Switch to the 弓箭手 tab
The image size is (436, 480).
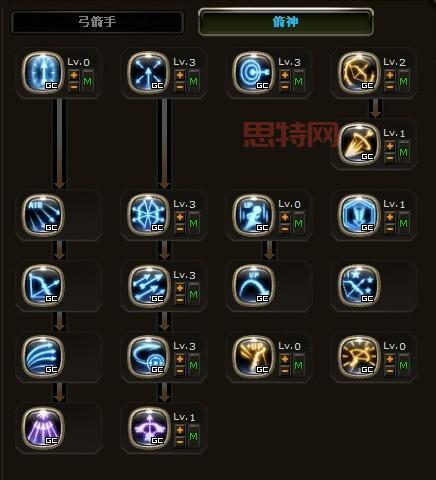97,22
